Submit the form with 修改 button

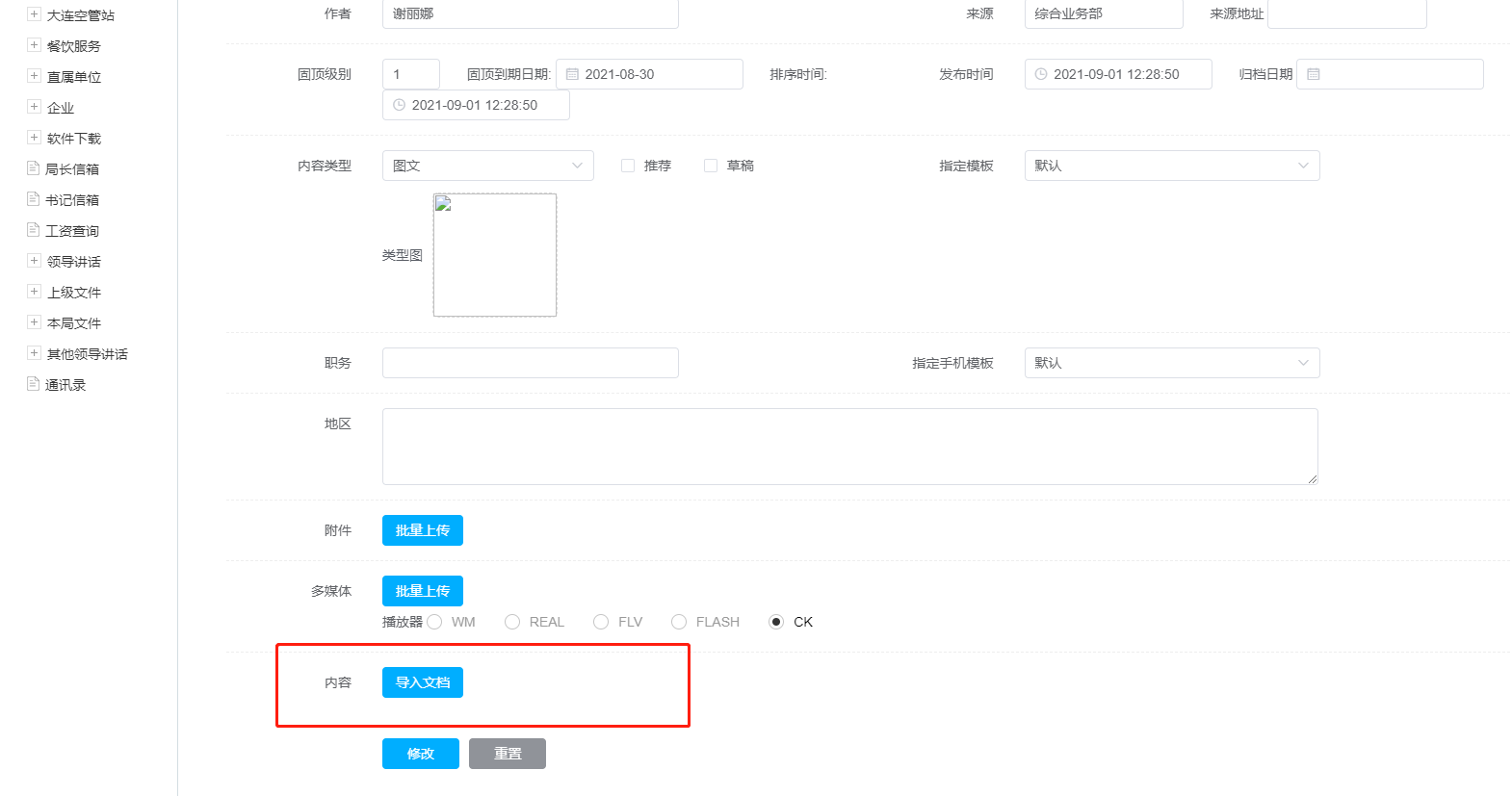point(421,754)
